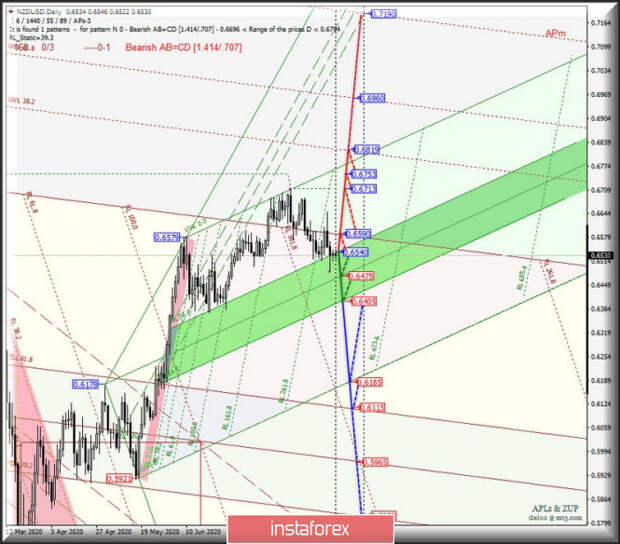Click the 0.7190 price label at top
The height and width of the screenshot is (544, 620).
pyautogui.click(x=383, y=14)
